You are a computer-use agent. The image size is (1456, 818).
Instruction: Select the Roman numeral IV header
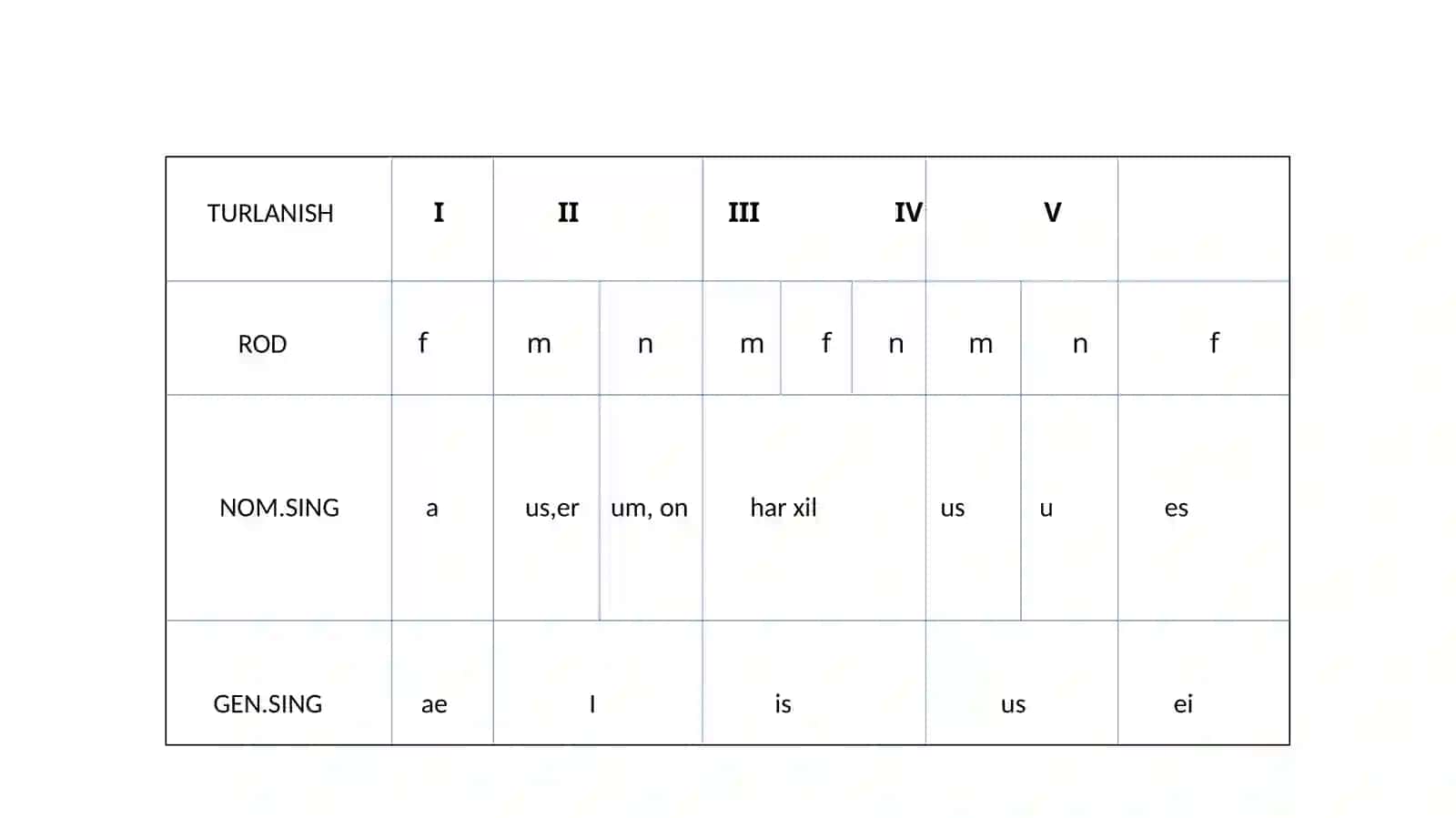[908, 212]
